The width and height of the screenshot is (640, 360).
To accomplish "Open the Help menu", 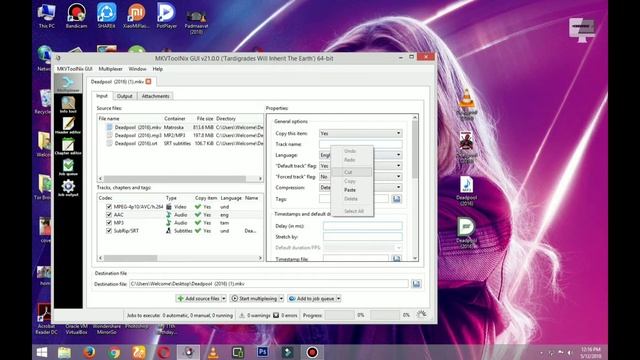I will point(158,69).
